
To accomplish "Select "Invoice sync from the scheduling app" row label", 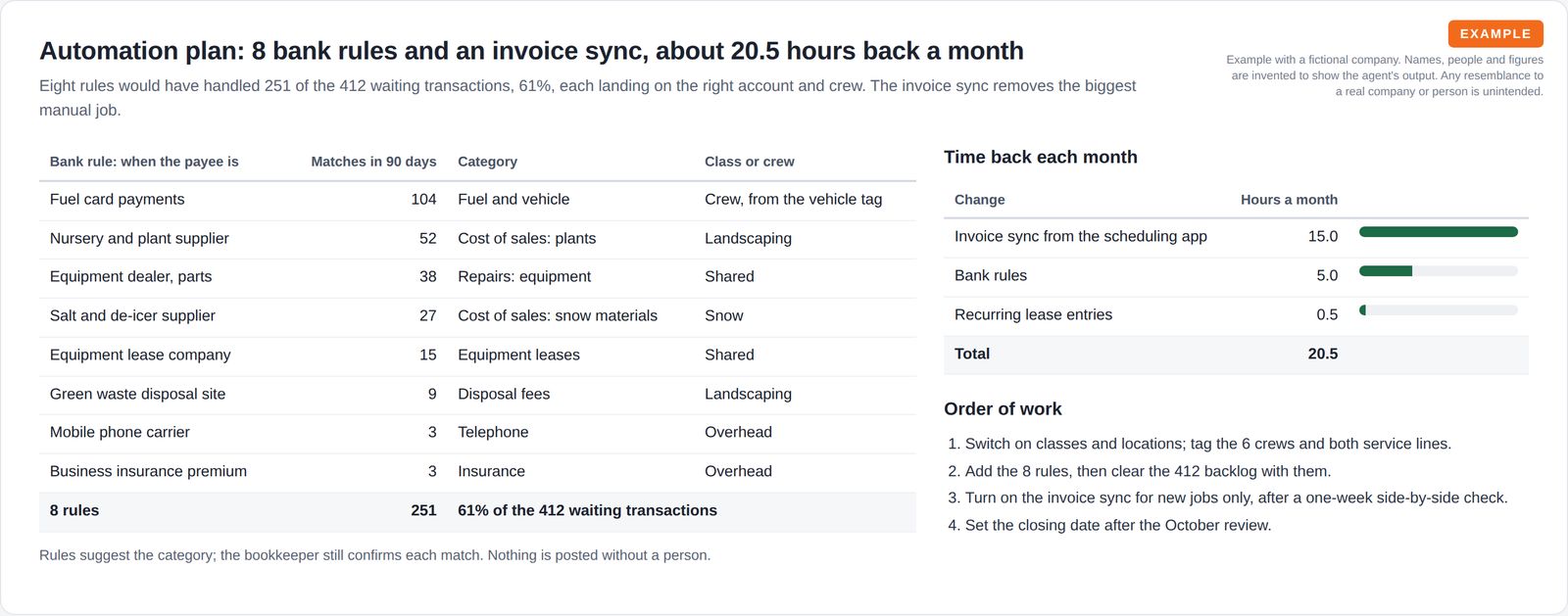I will (x=1081, y=236).
